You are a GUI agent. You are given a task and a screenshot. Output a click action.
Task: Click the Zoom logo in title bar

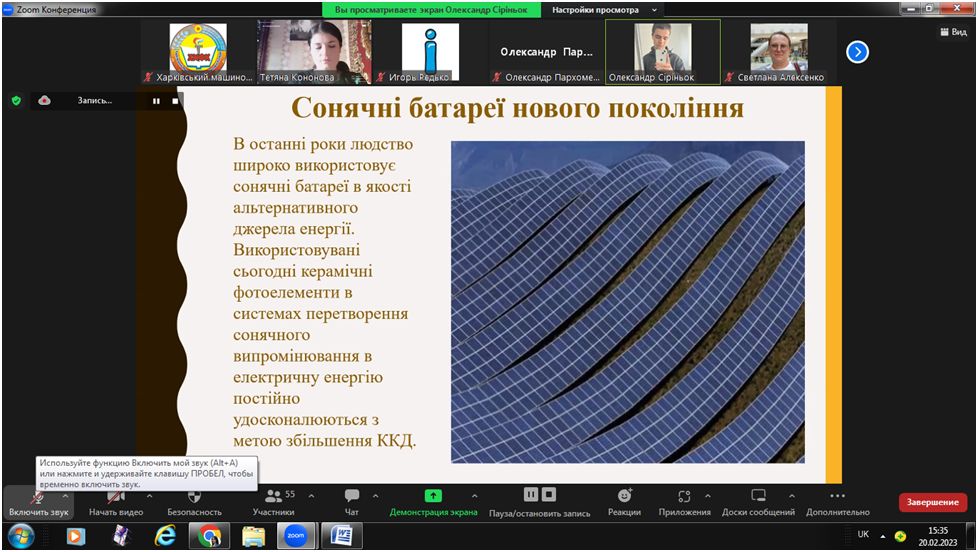pos(8,9)
